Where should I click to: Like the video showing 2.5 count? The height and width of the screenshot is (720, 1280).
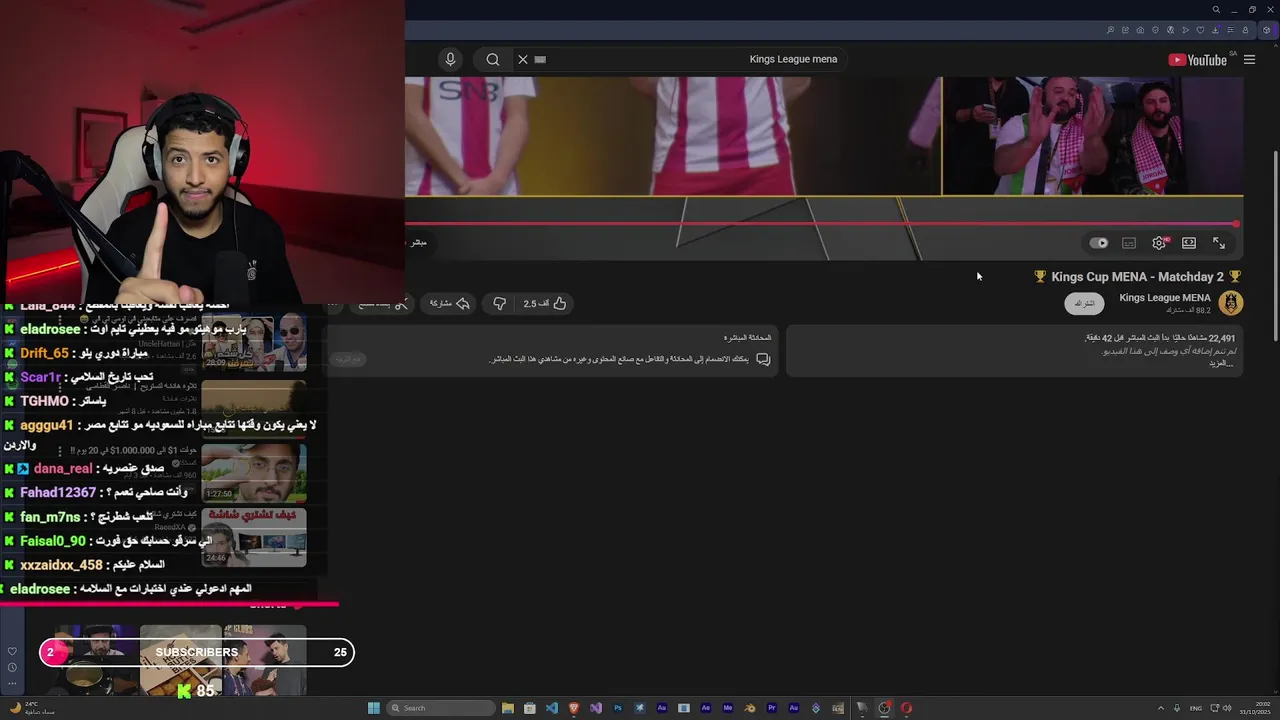click(546, 303)
